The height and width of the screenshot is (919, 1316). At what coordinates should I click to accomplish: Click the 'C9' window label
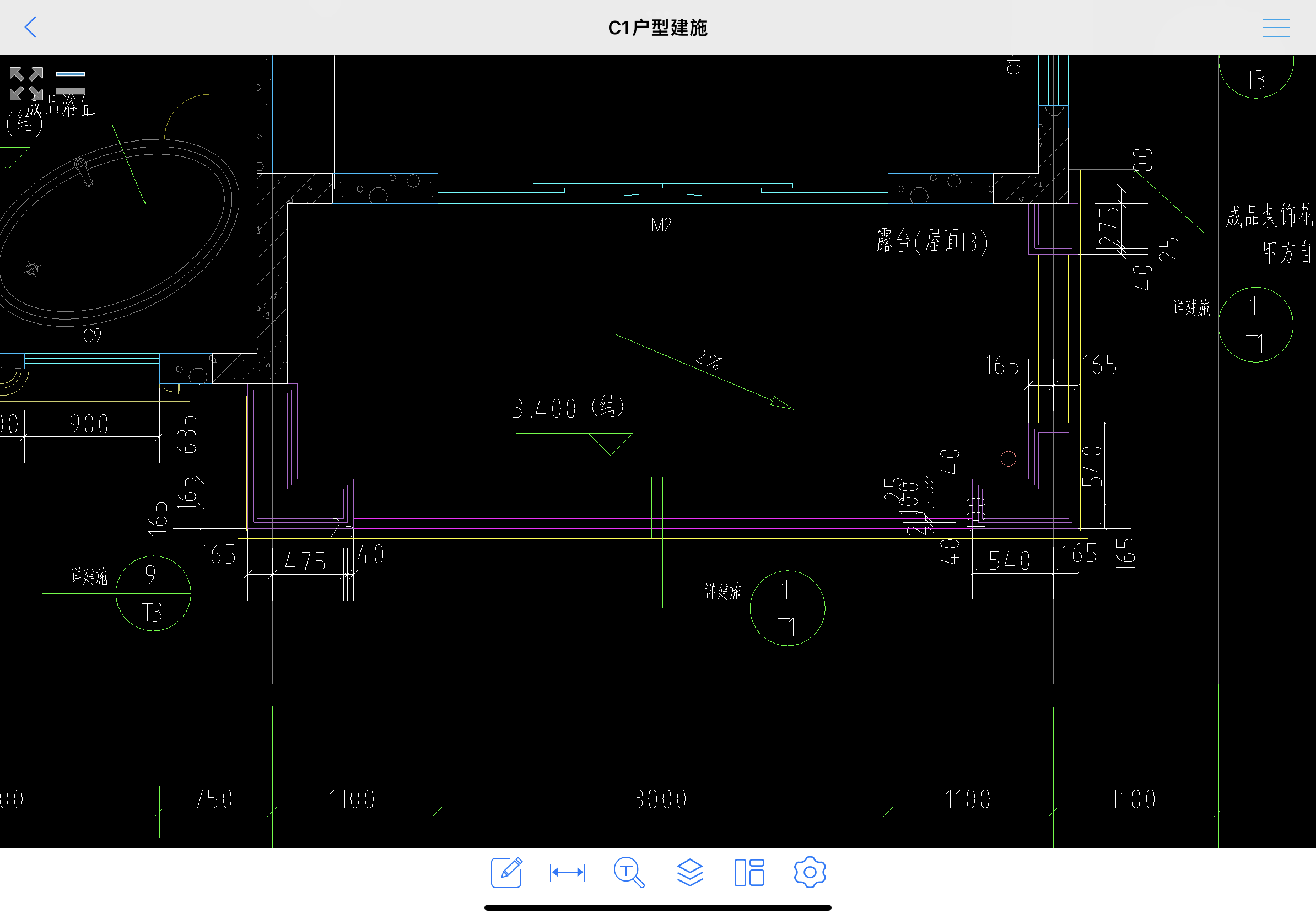tap(92, 335)
